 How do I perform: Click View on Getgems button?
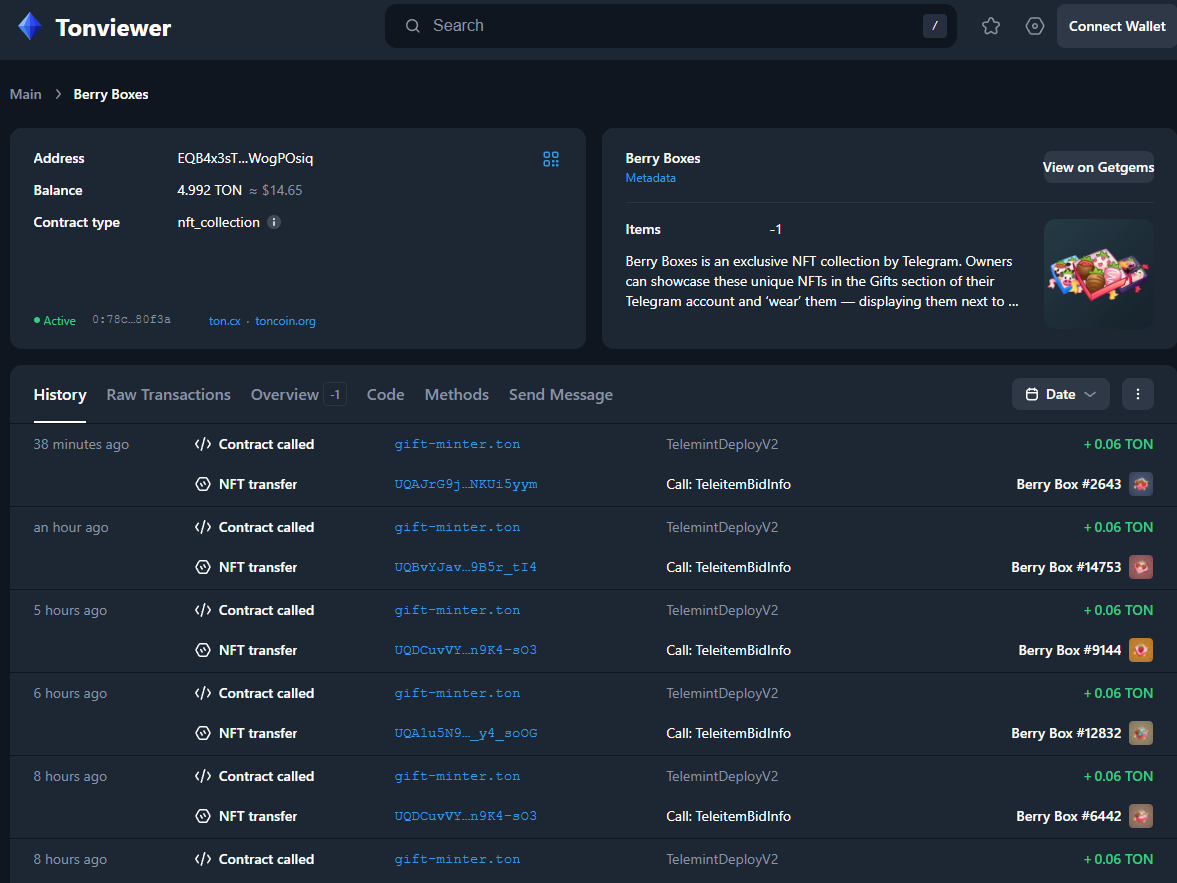coord(1098,168)
